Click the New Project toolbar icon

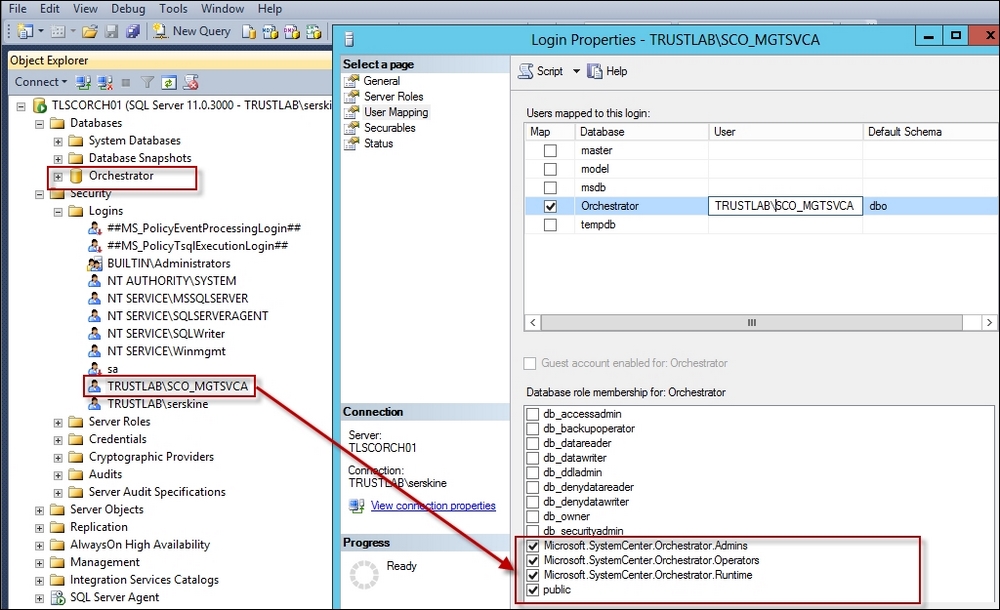(26, 31)
